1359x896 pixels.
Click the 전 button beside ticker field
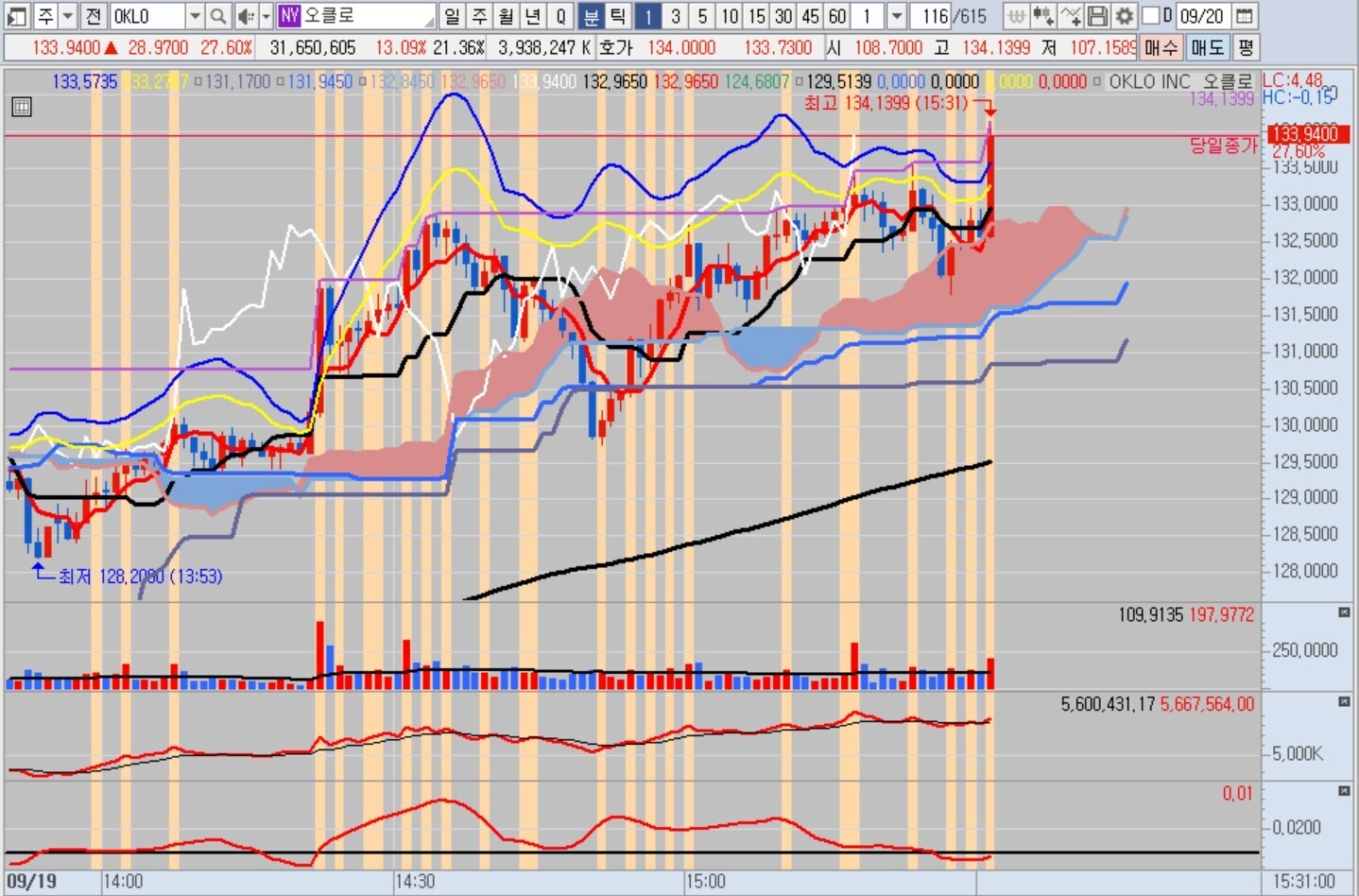93,16
